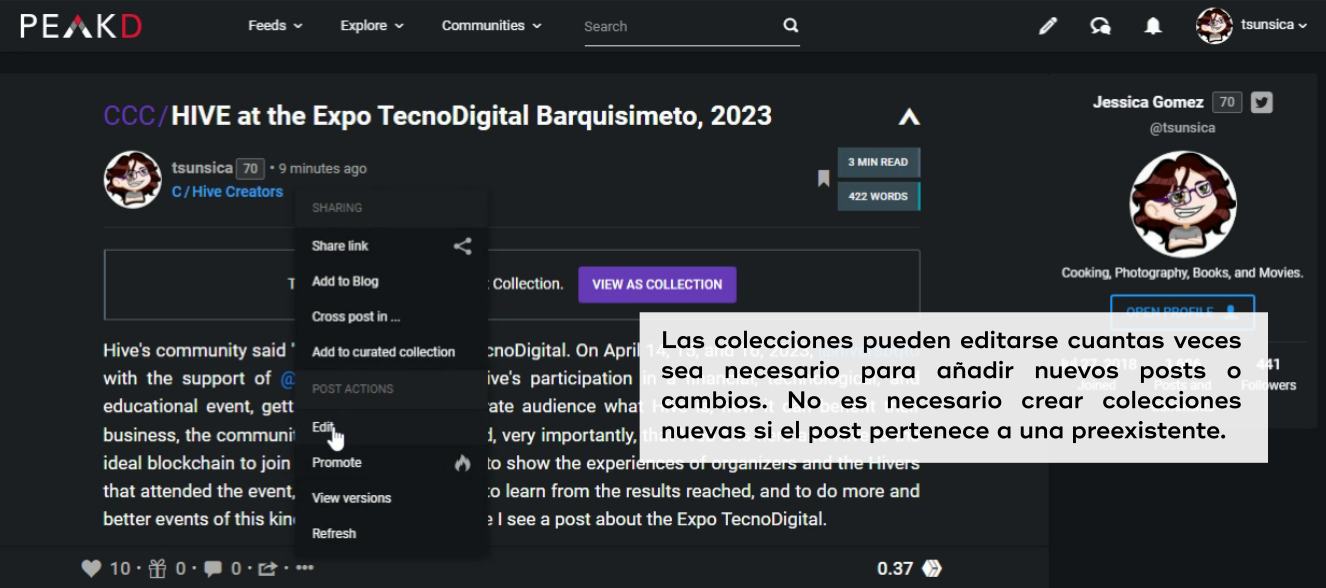Click the gift tip icon
Screen dimensions: 1326x588
point(157,569)
